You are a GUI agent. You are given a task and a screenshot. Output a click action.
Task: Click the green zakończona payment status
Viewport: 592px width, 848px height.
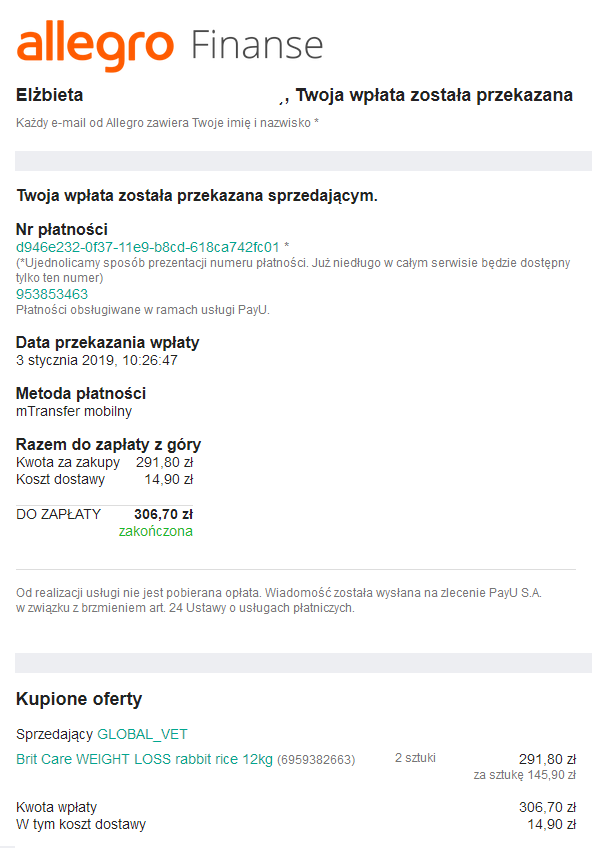click(x=156, y=531)
